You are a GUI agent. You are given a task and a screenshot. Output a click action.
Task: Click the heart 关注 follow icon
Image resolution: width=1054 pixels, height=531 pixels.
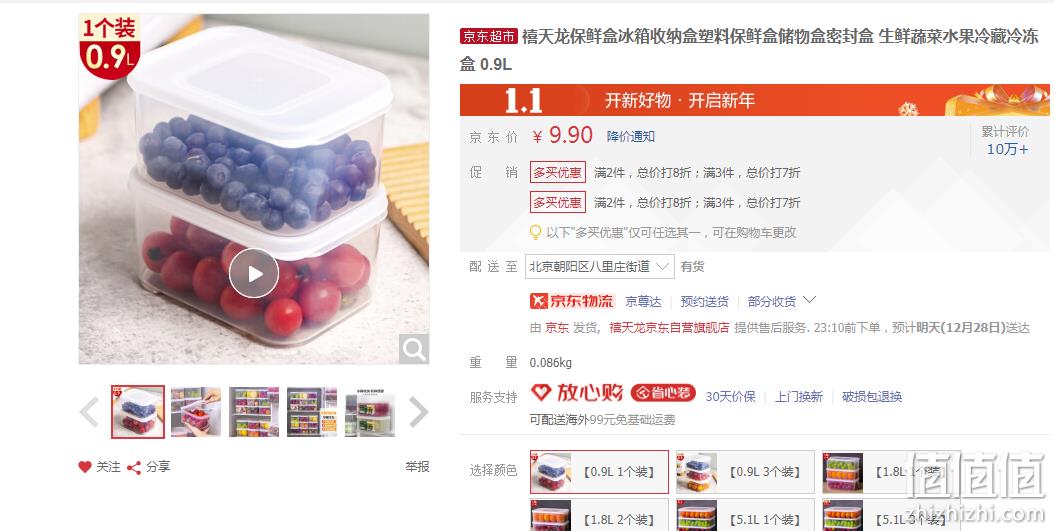pyautogui.click(x=85, y=466)
